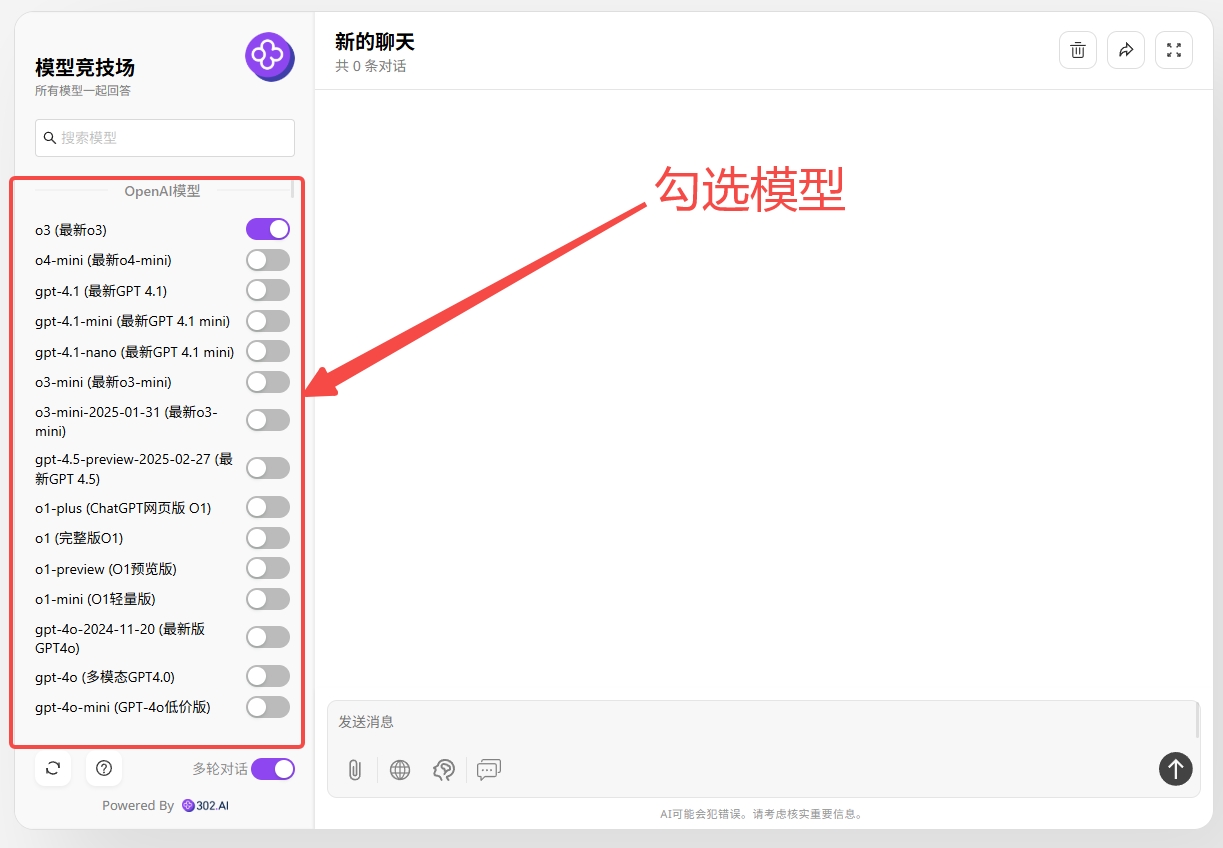
Task: Turn off 多轮对话 toggle
Action: [273, 769]
